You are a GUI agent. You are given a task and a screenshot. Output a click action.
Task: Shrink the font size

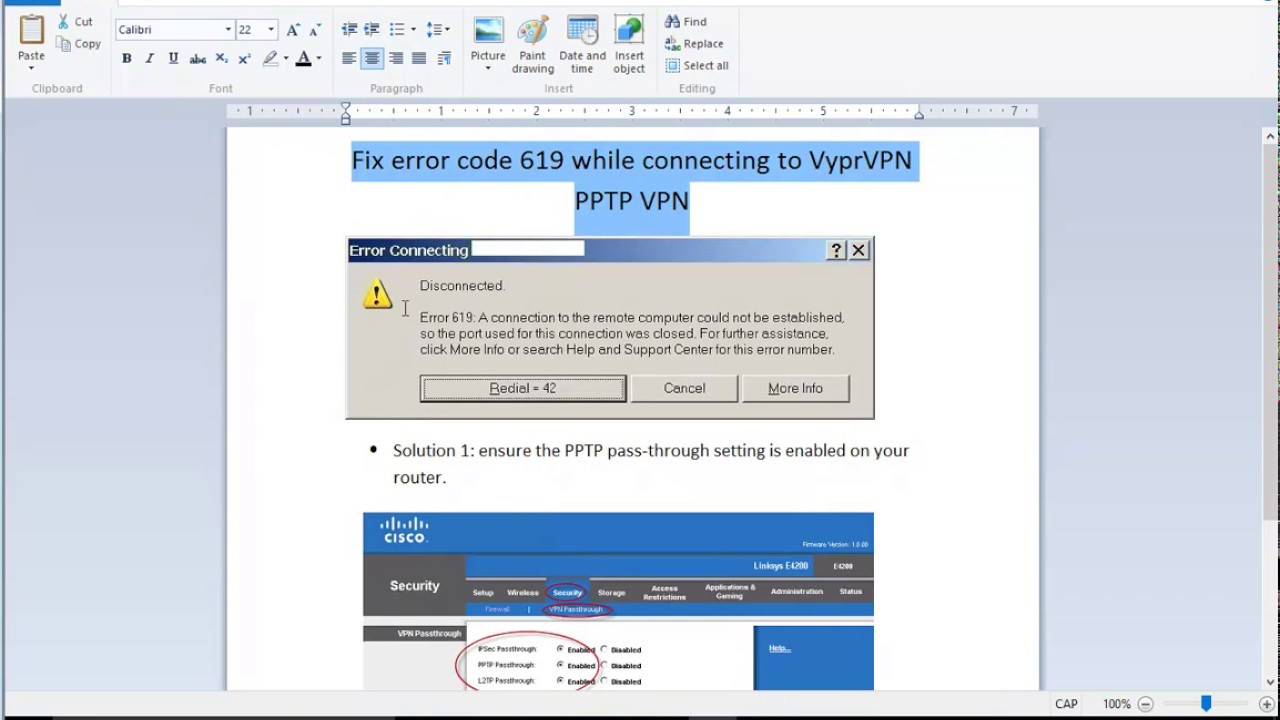[316, 30]
